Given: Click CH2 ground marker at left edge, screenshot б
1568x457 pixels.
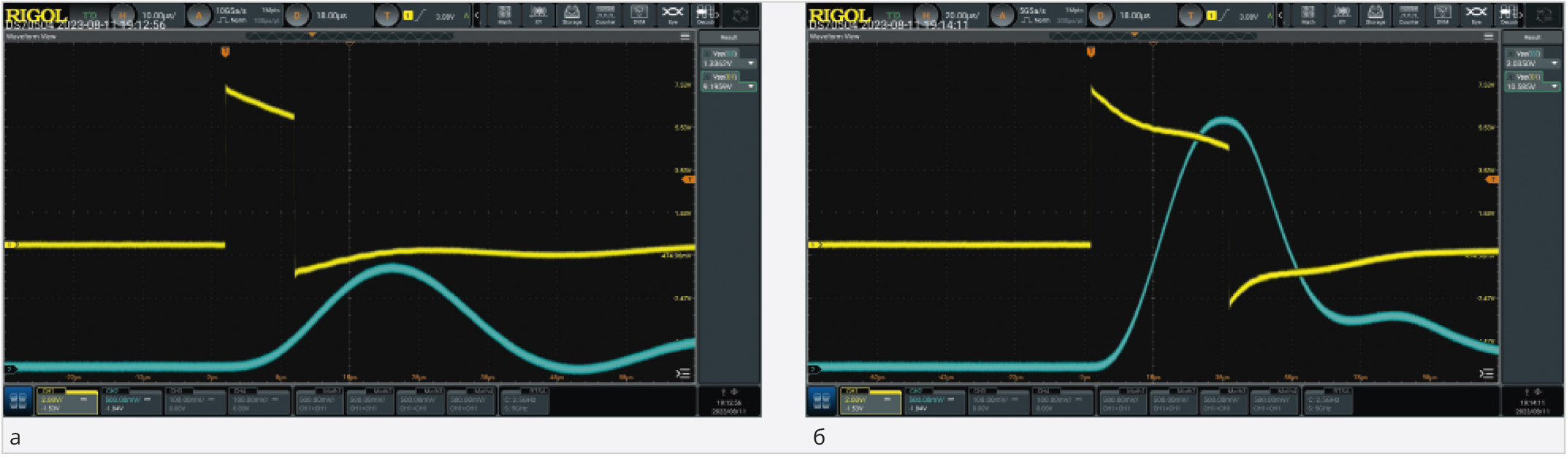Looking at the screenshot, I should point(814,369).
